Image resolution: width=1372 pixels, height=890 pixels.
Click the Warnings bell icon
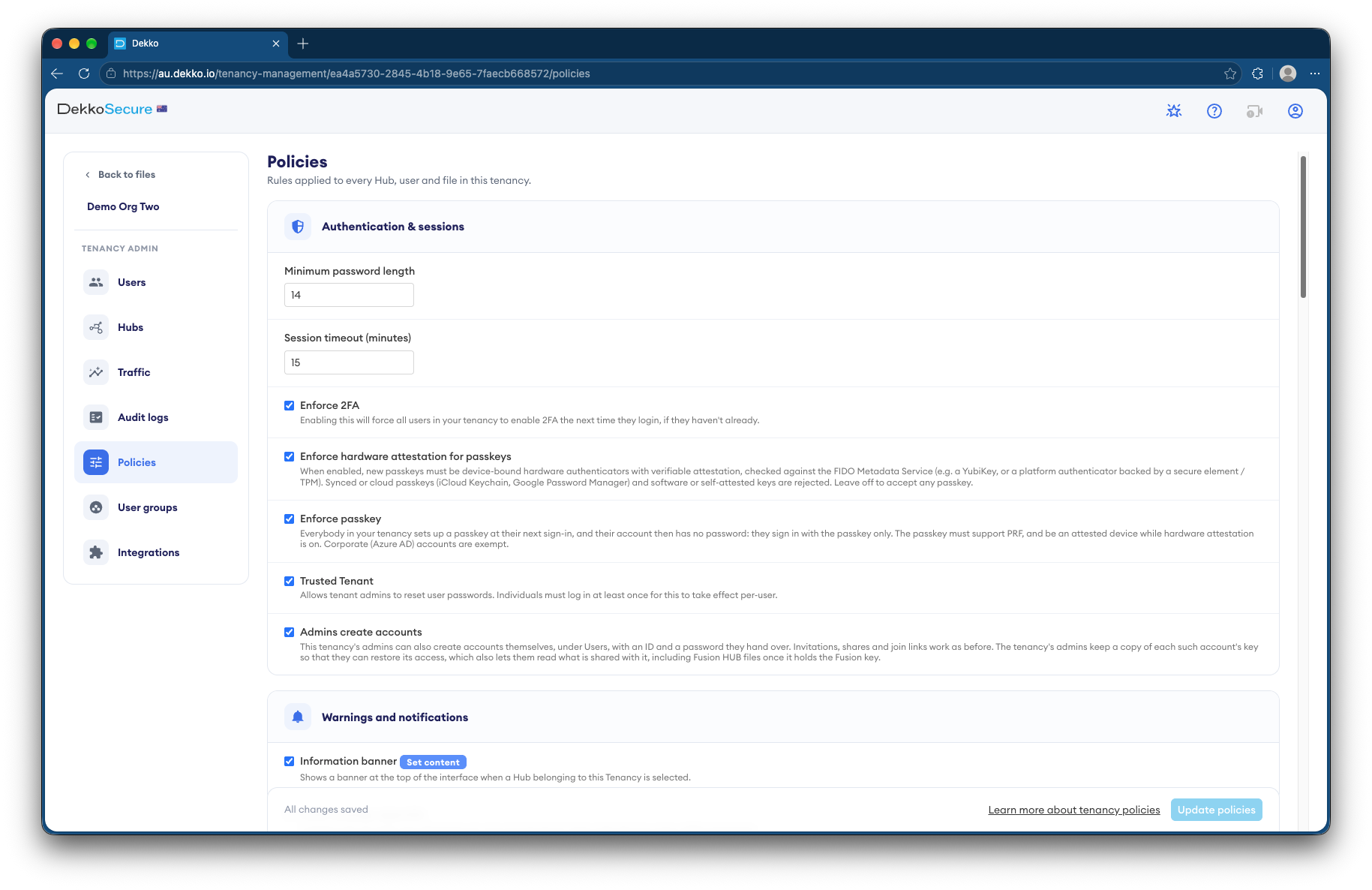pos(298,717)
